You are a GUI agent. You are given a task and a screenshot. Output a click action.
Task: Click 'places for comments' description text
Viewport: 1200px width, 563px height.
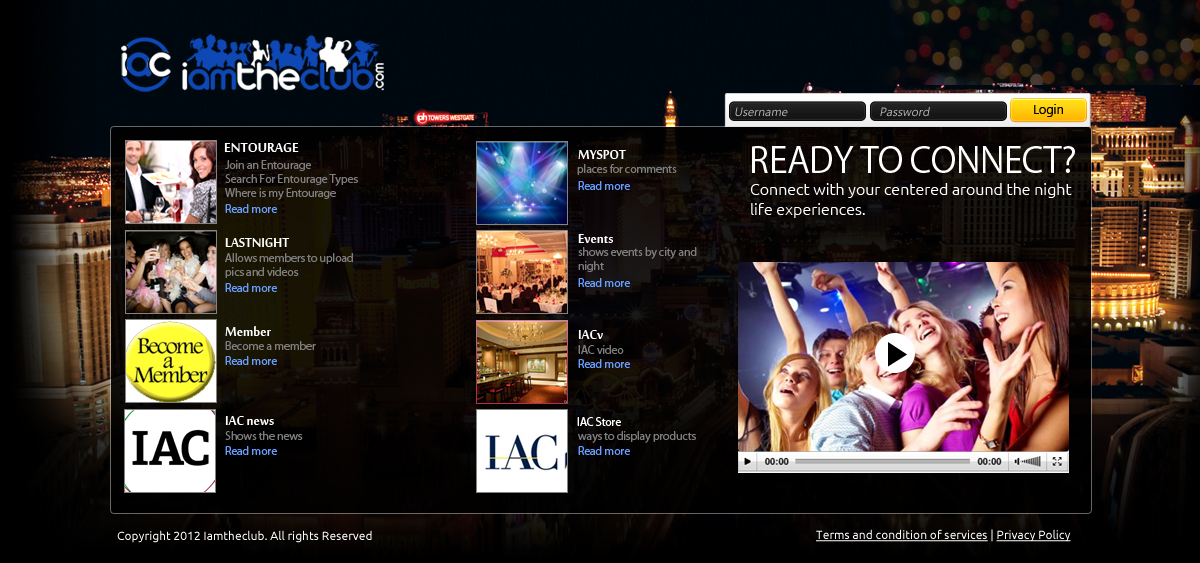click(x=627, y=169)
